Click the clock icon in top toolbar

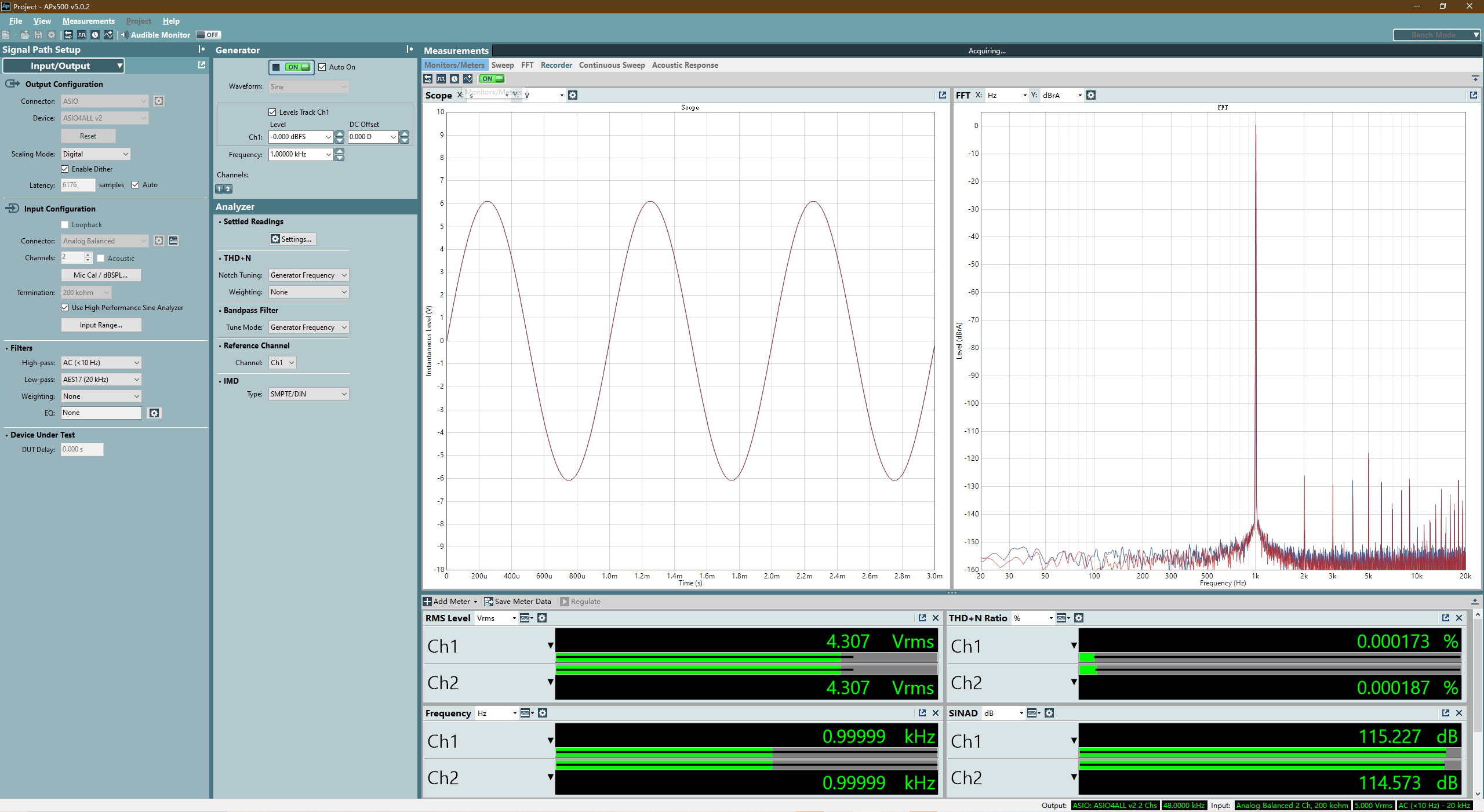tap(95, 35)
